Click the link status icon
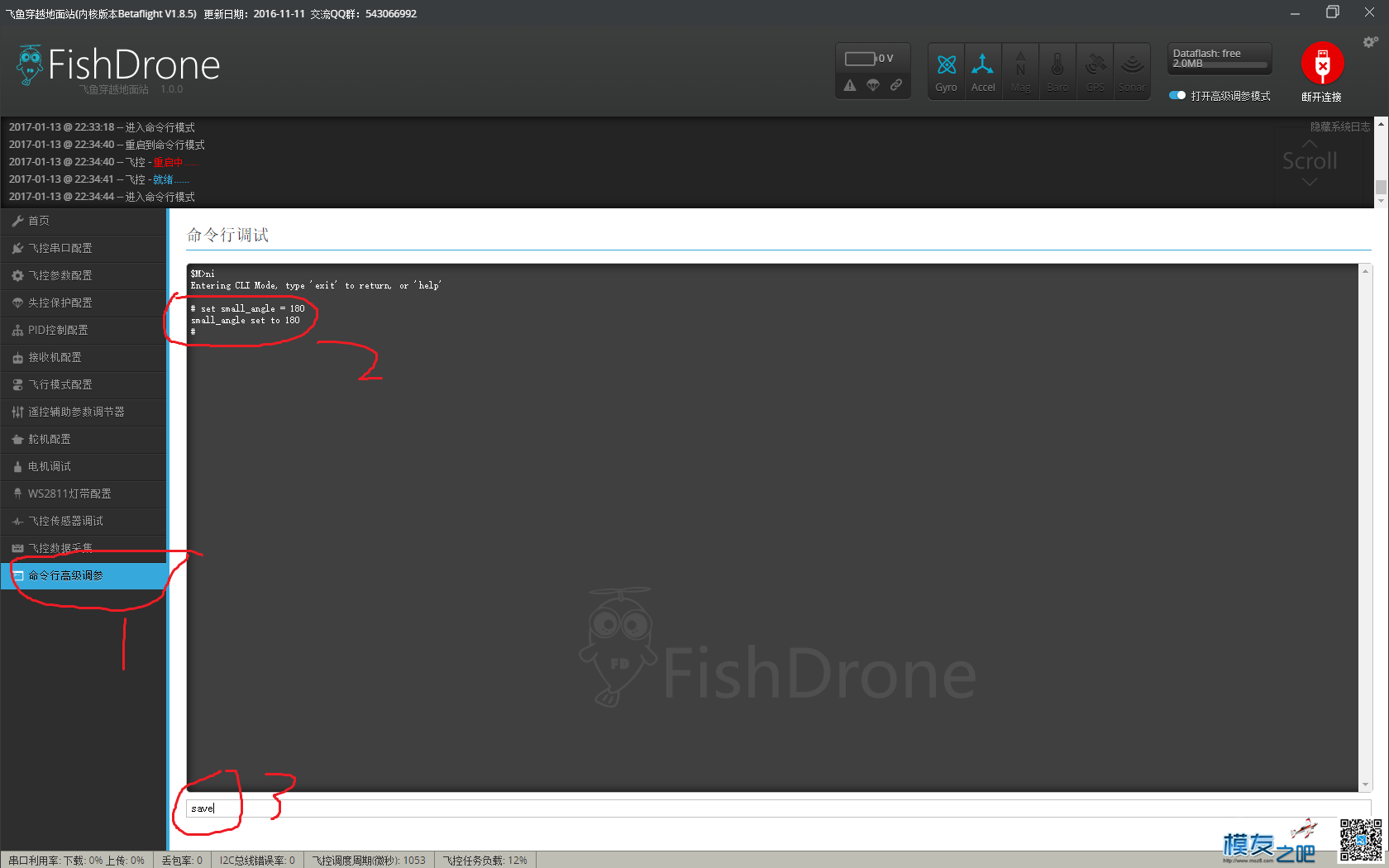This screenshot has width=1389, height=868. [x=896, y=85]
